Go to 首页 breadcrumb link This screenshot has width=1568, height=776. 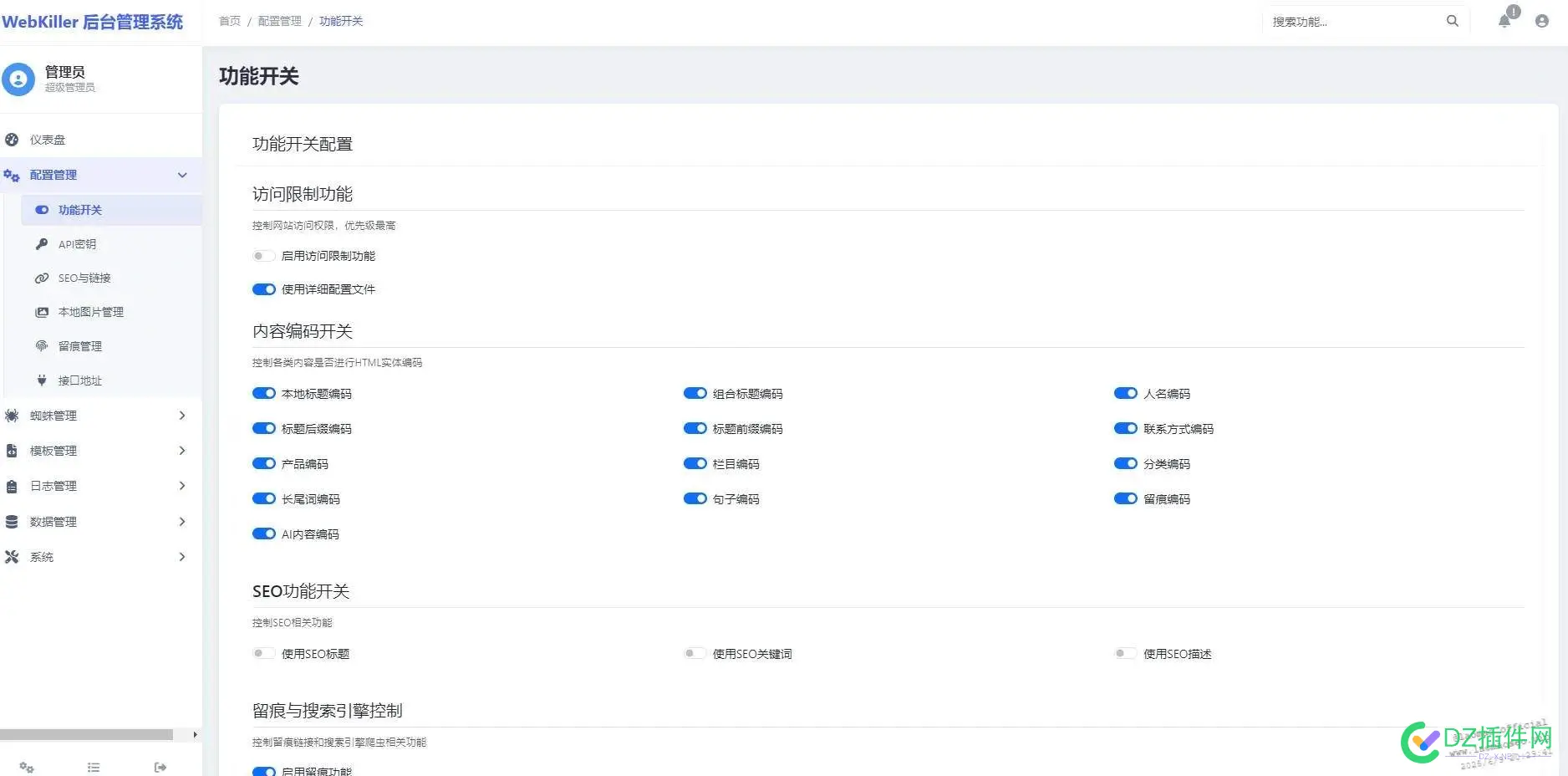(x=230, y=21)
